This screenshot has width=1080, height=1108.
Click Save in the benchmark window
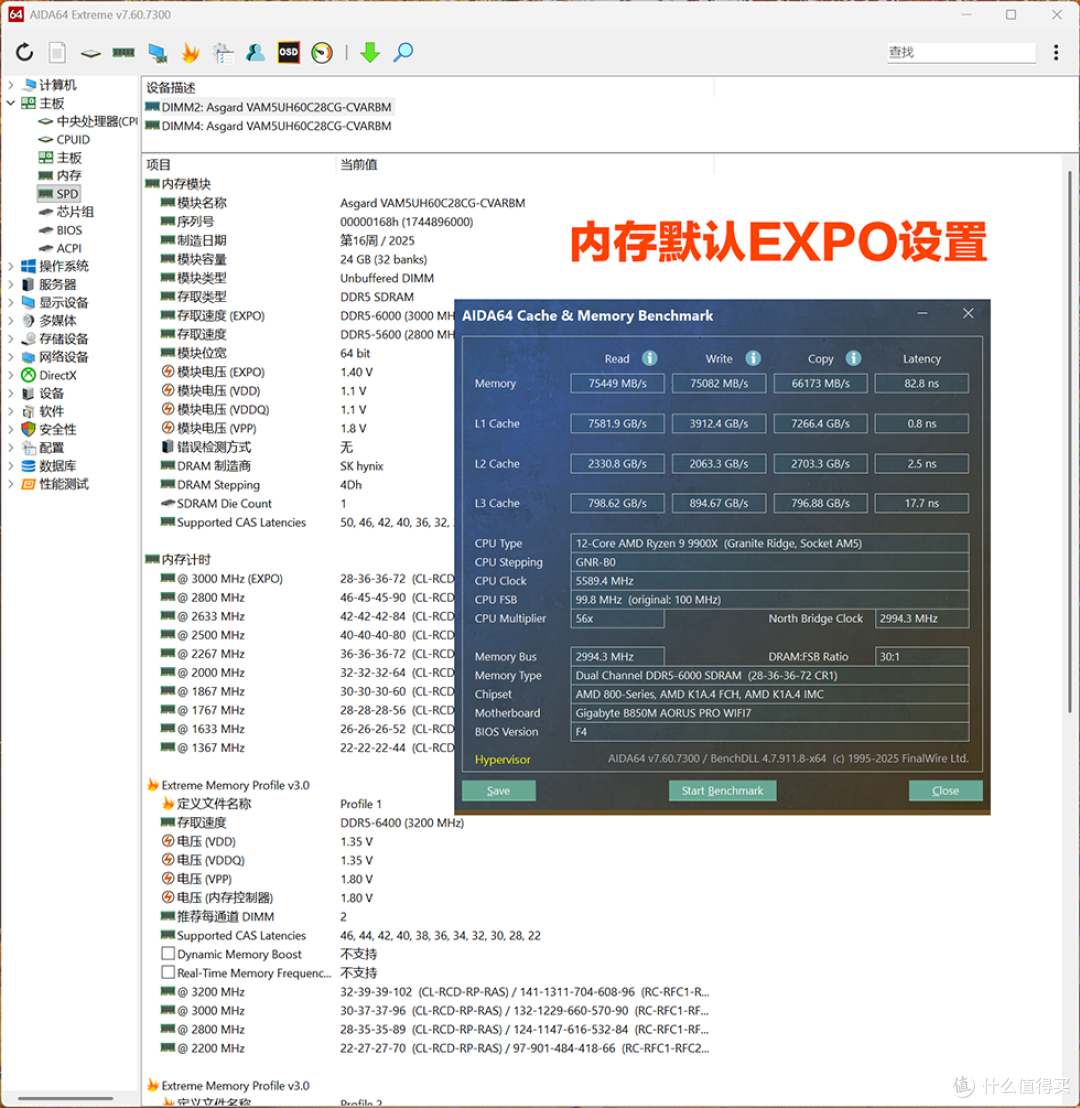[x=499, y=791]
